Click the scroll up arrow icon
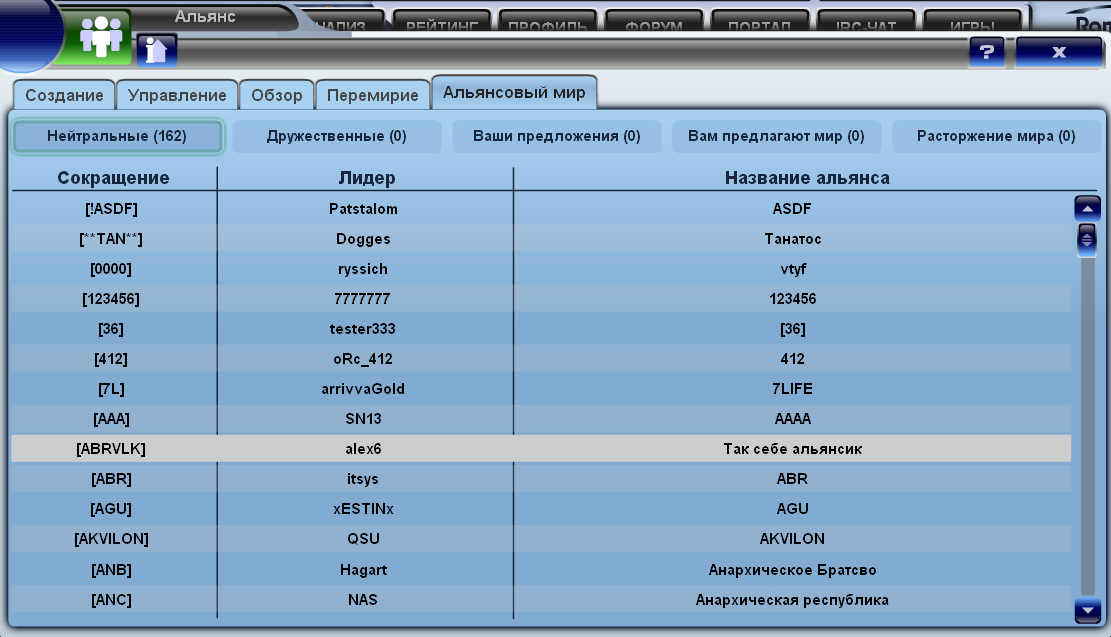1111x637 pixels. coord(1086,208)
